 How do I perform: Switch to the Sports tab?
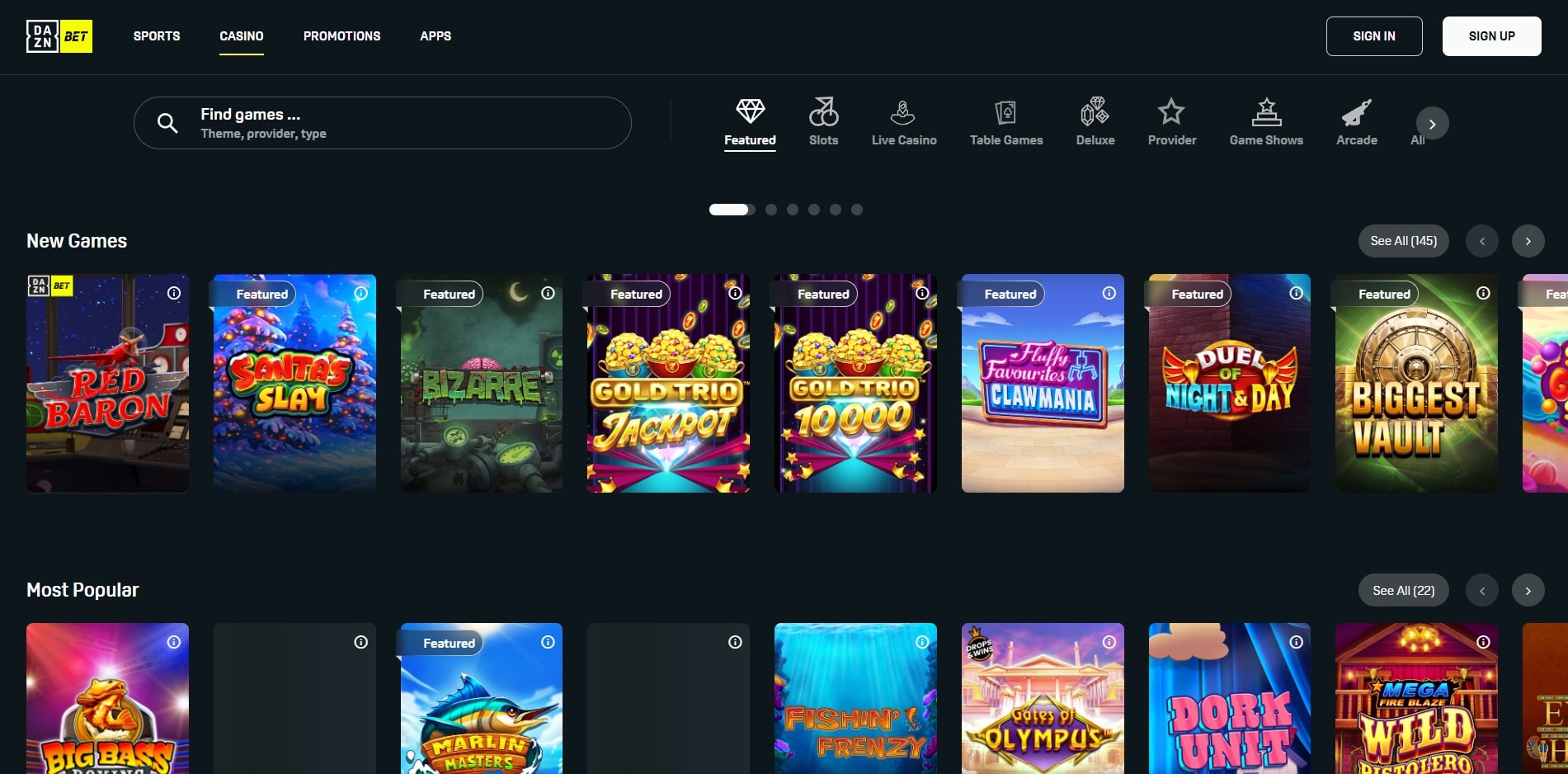(x=157, y=36)
